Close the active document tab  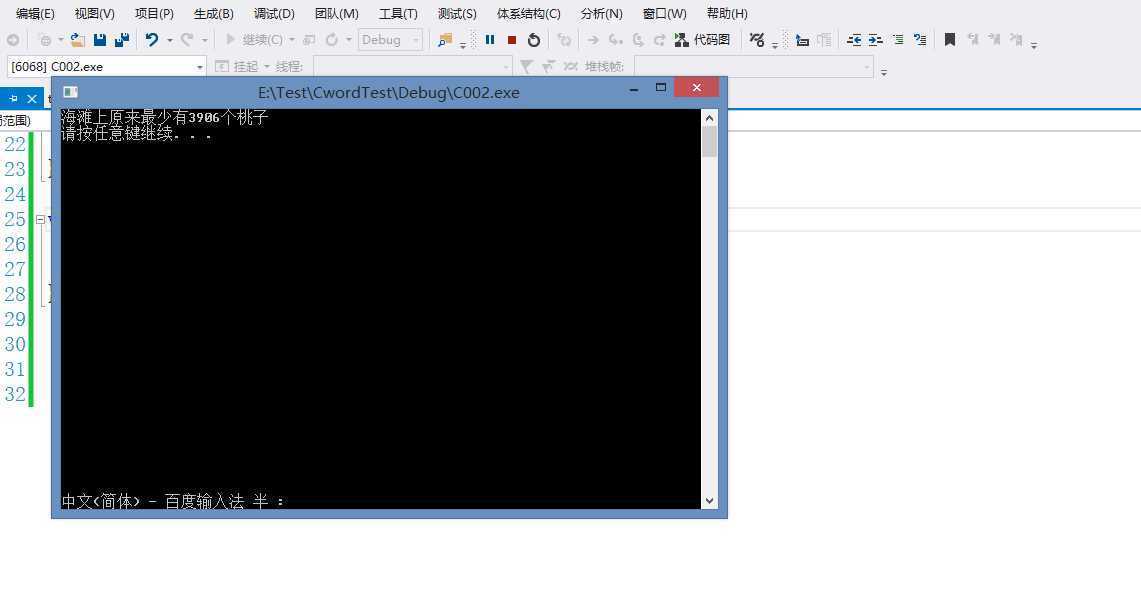click(x=32, y=98)
